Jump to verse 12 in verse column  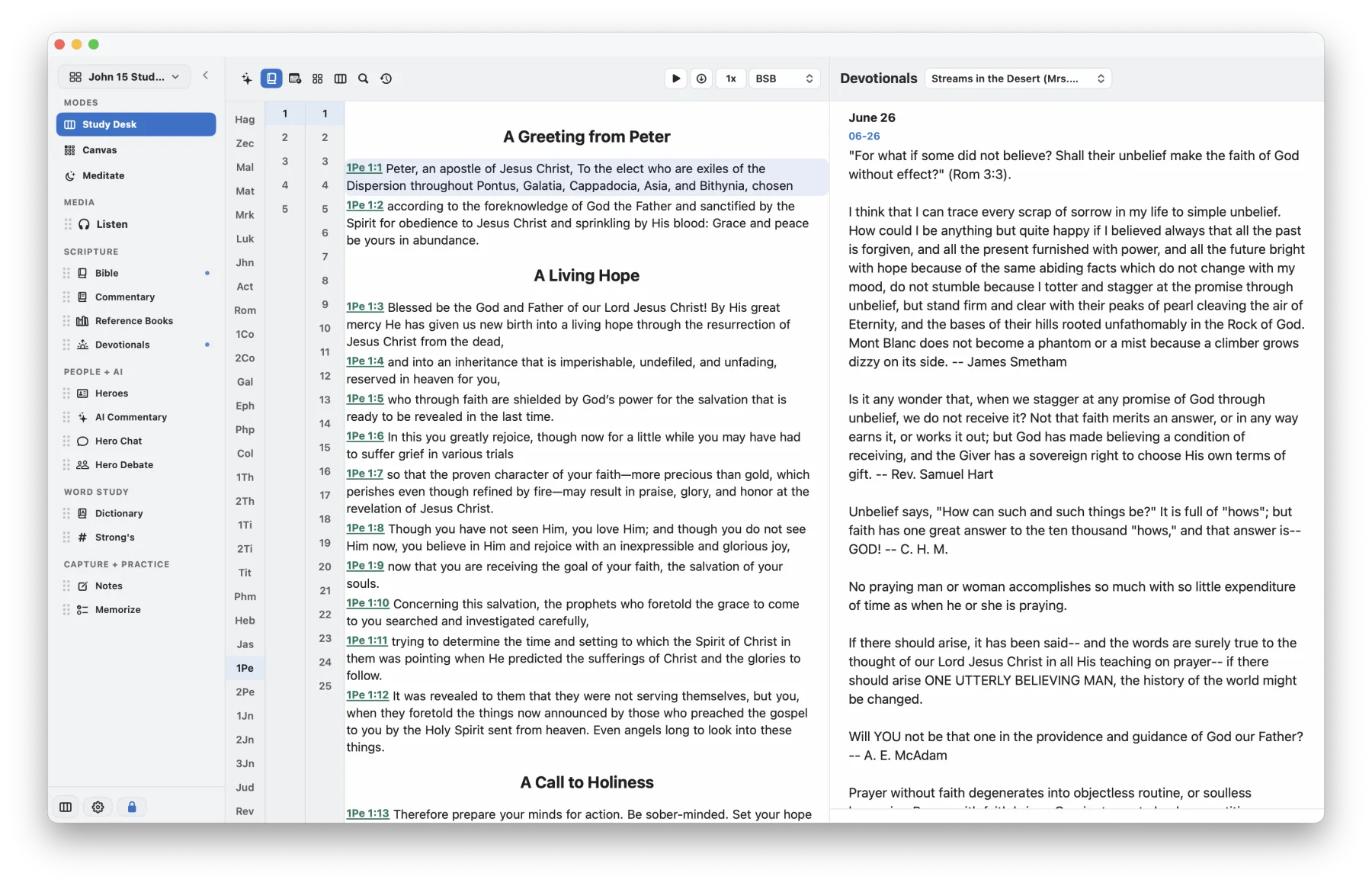coord(325,376)
